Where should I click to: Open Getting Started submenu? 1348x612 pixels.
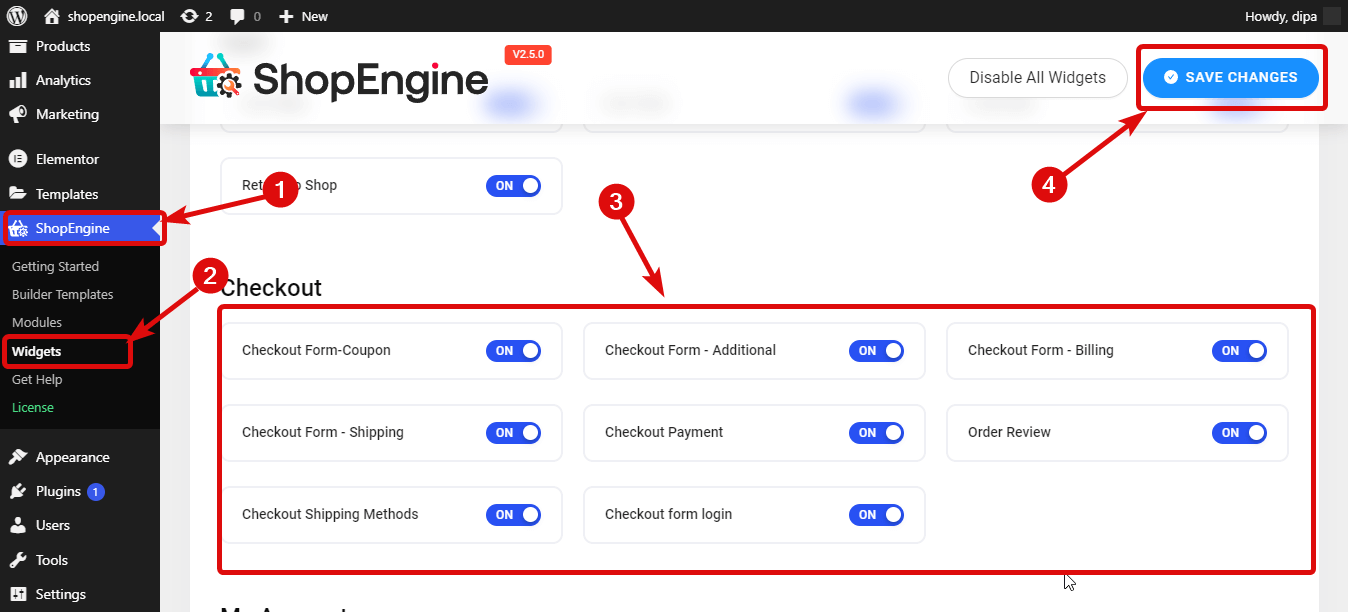point(55,267)
